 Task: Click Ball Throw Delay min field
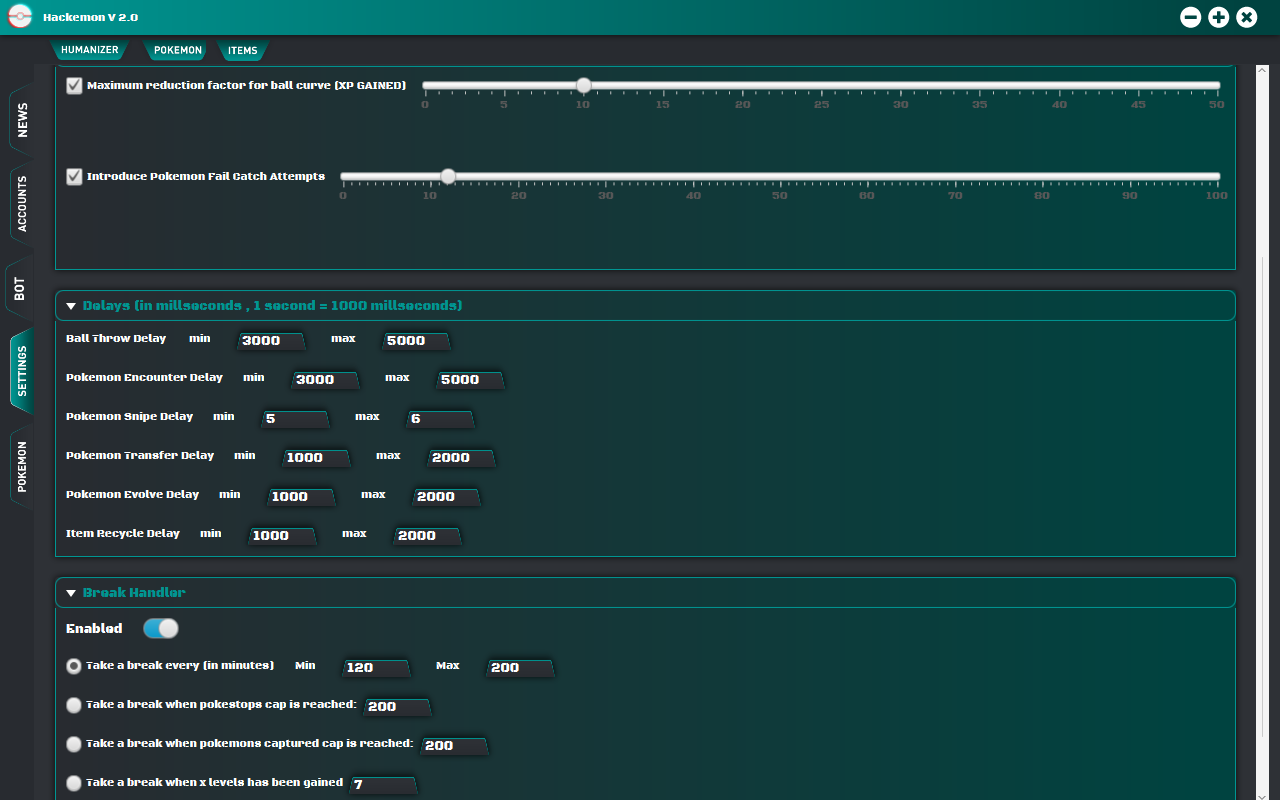272,341
